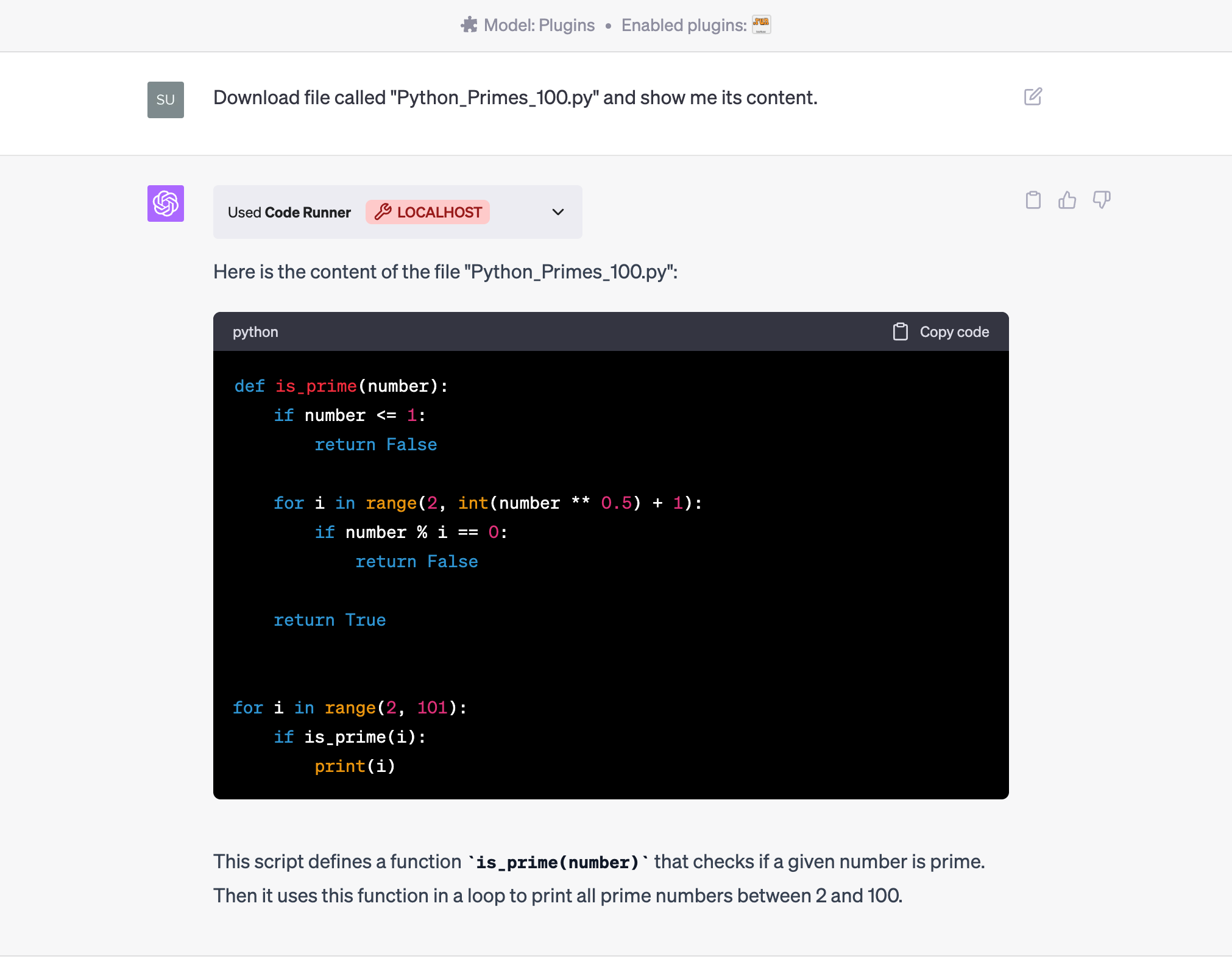This screenshot has width=1232, height=959.
Task: Click the print(i) line in code block
Action: [x=355, y=766]
